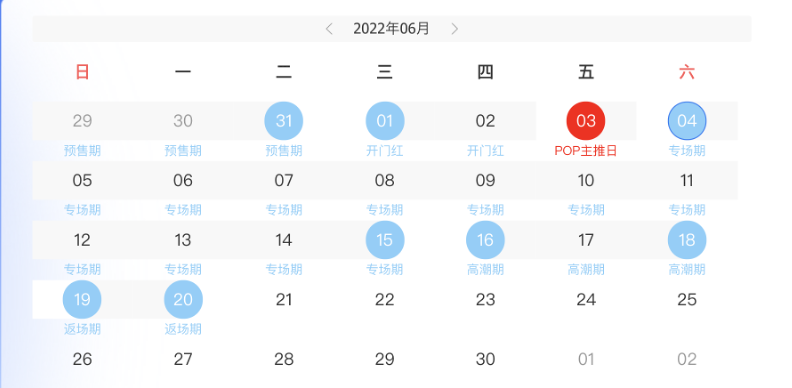Choose blue circled date 18

click(x=687, y=240)
